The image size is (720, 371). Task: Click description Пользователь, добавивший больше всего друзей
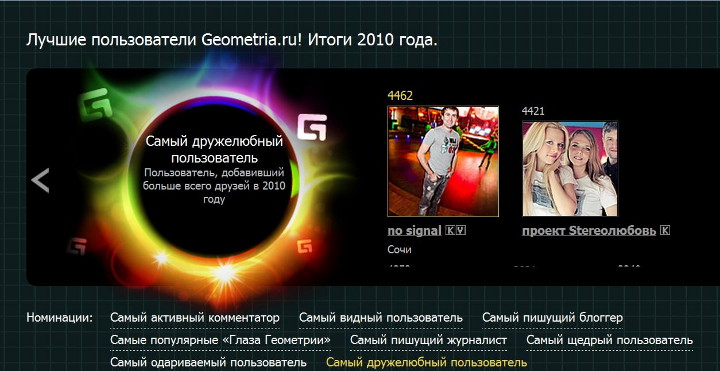coord(214,186)
